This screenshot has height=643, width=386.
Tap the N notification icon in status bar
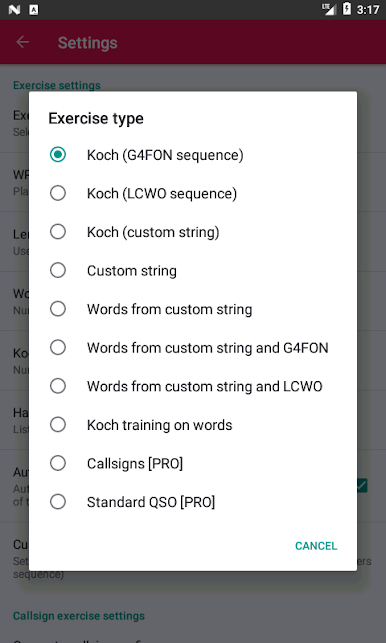[x=14, y=10]
